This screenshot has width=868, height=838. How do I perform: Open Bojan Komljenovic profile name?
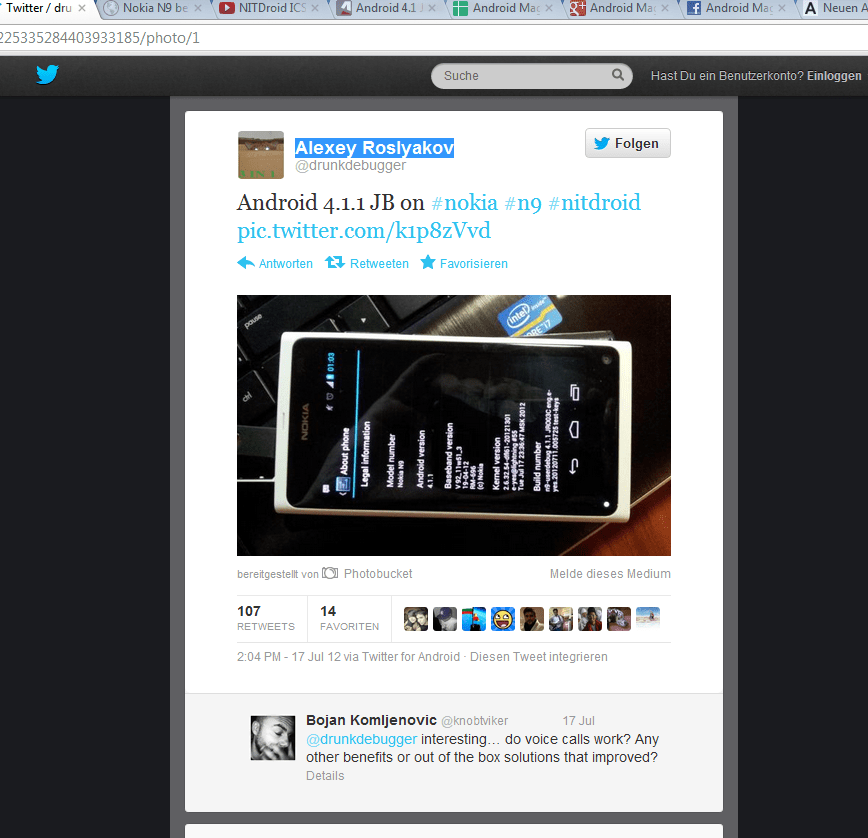(x=371, y=720)
